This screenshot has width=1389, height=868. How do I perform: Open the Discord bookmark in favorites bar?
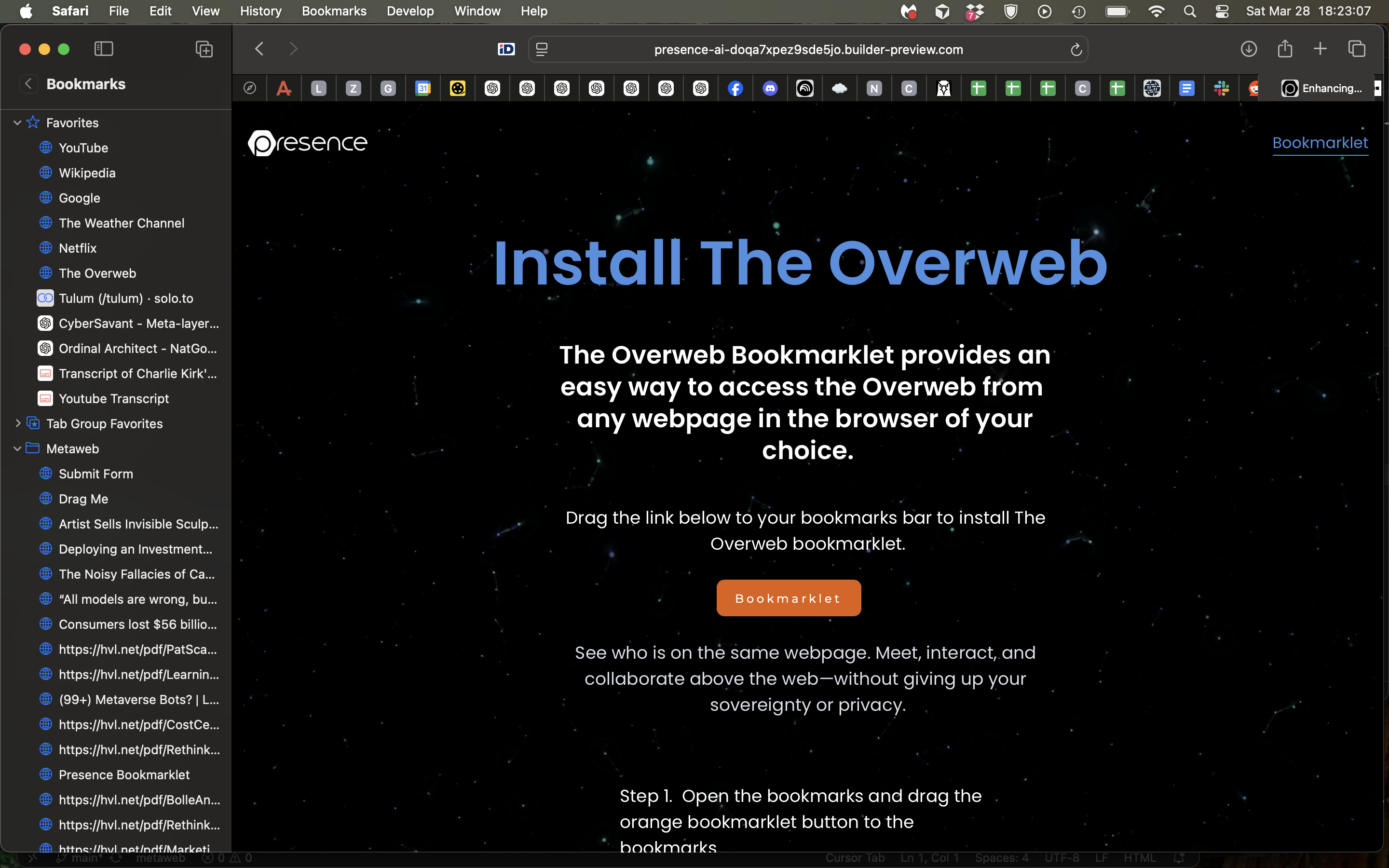pyautogui.click(x=770, y=88)
